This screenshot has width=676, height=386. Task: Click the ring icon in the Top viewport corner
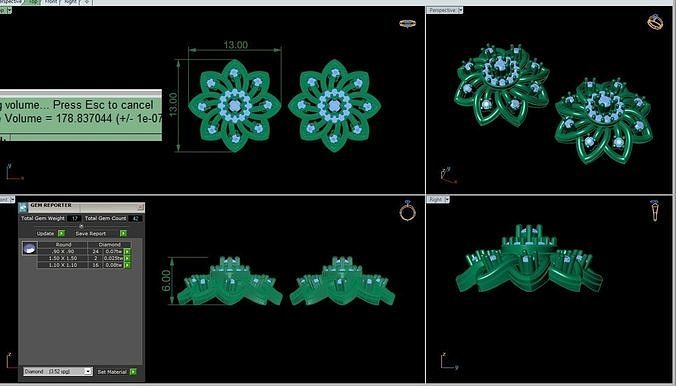pyautogui.click(x=407, y=23)
